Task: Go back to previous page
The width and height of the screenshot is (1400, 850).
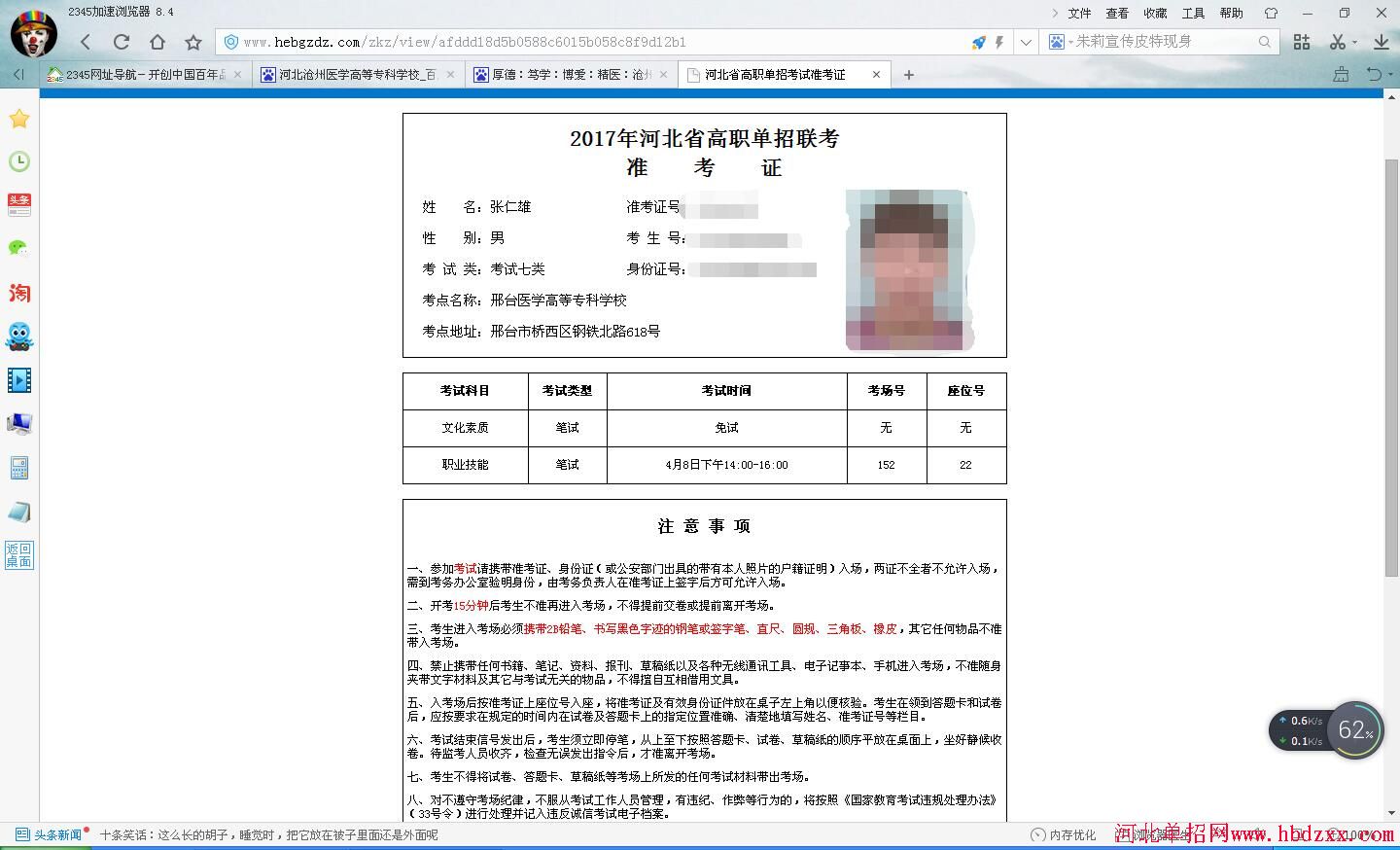Action: [86, 42]
